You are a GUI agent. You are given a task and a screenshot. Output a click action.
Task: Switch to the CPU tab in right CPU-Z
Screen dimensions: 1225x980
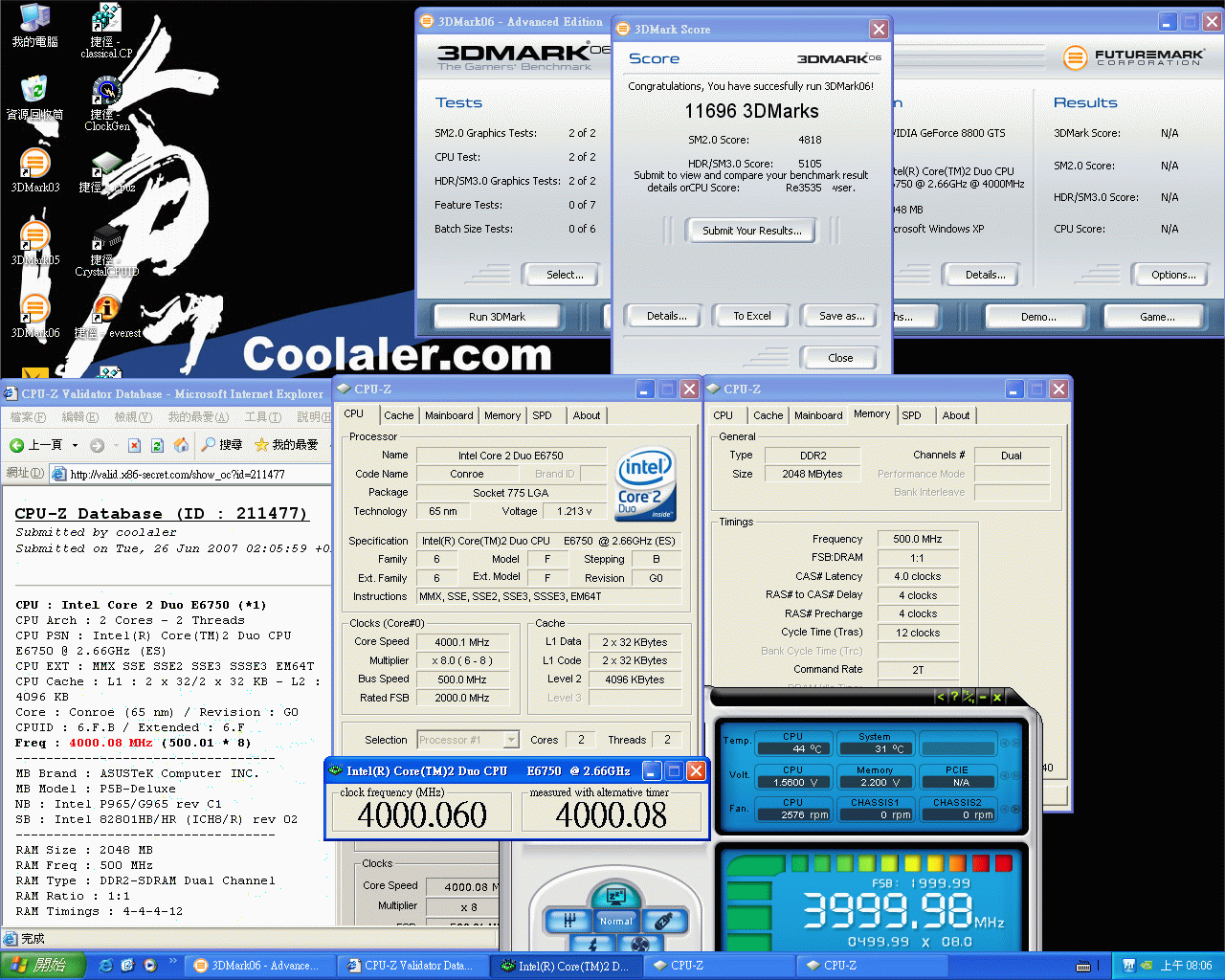click(x=723, y=415)
